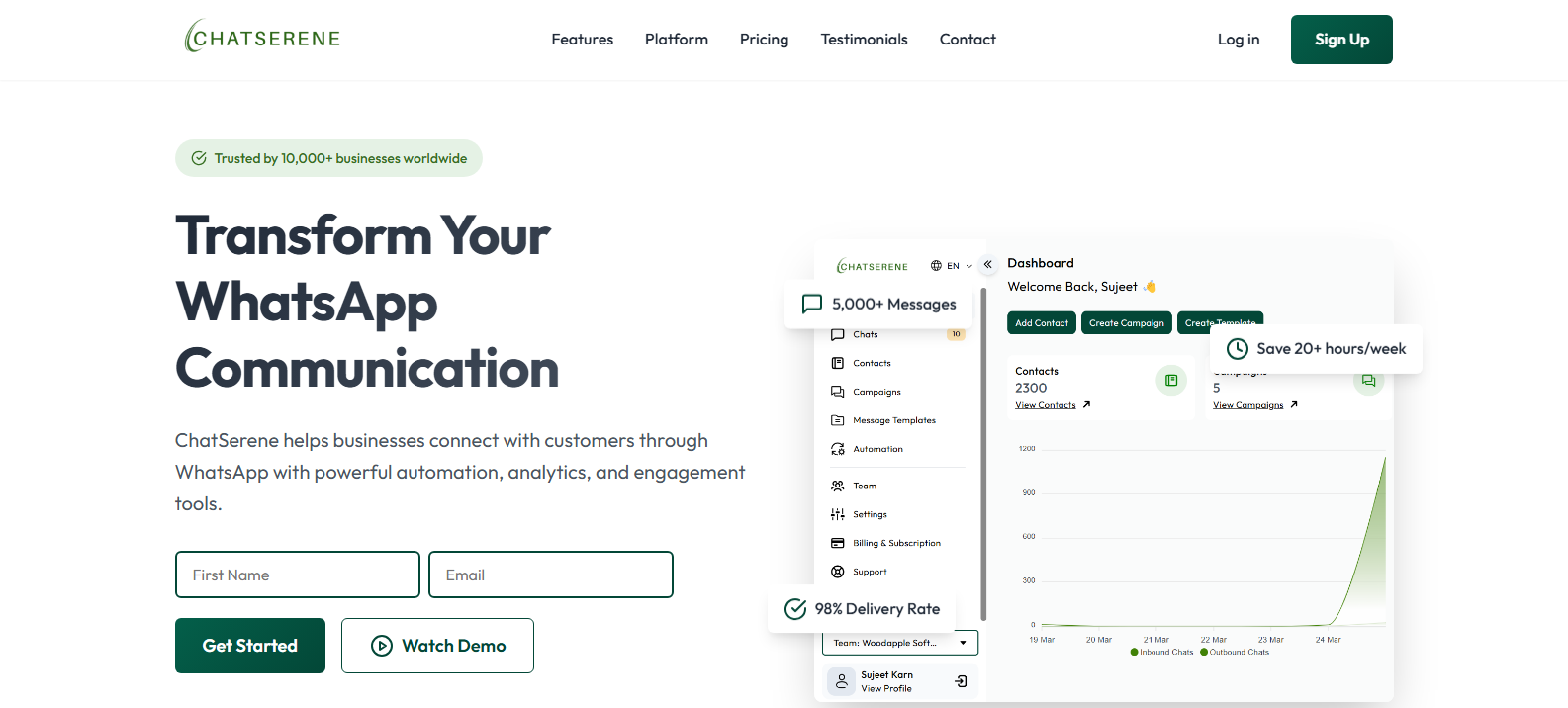The height and width of the screenshot is (708, 1568).
Task: Open the Features nav item
Action: pyautogui.click(x=582, y=40)
